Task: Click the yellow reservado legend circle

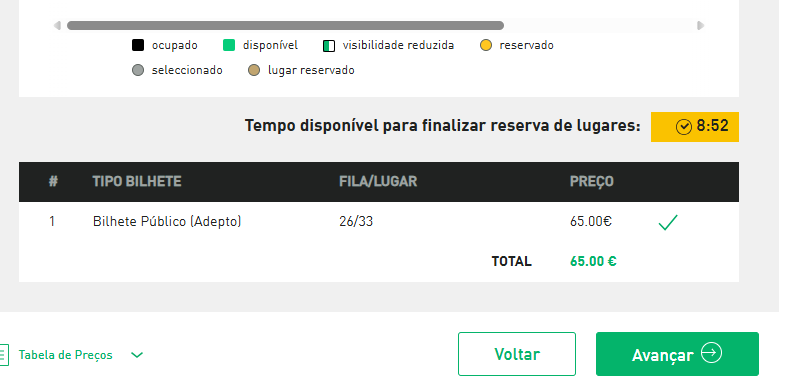Action: pos(486,45)
